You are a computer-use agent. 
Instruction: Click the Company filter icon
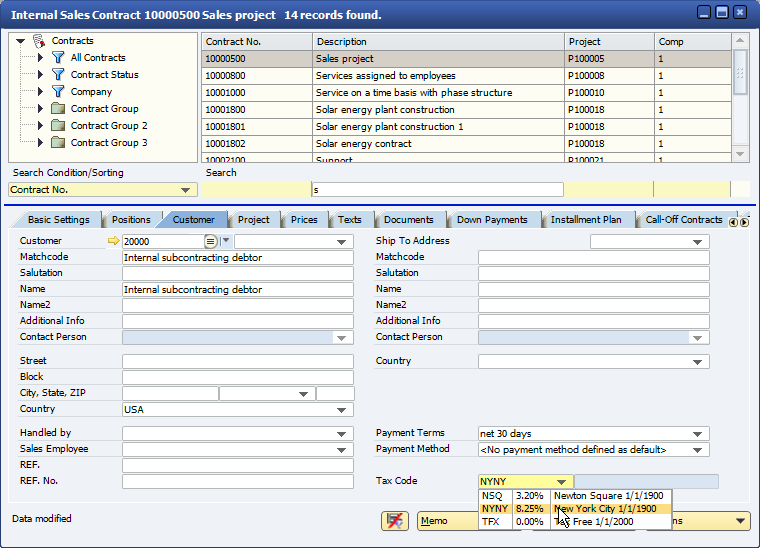coord(58,92)
